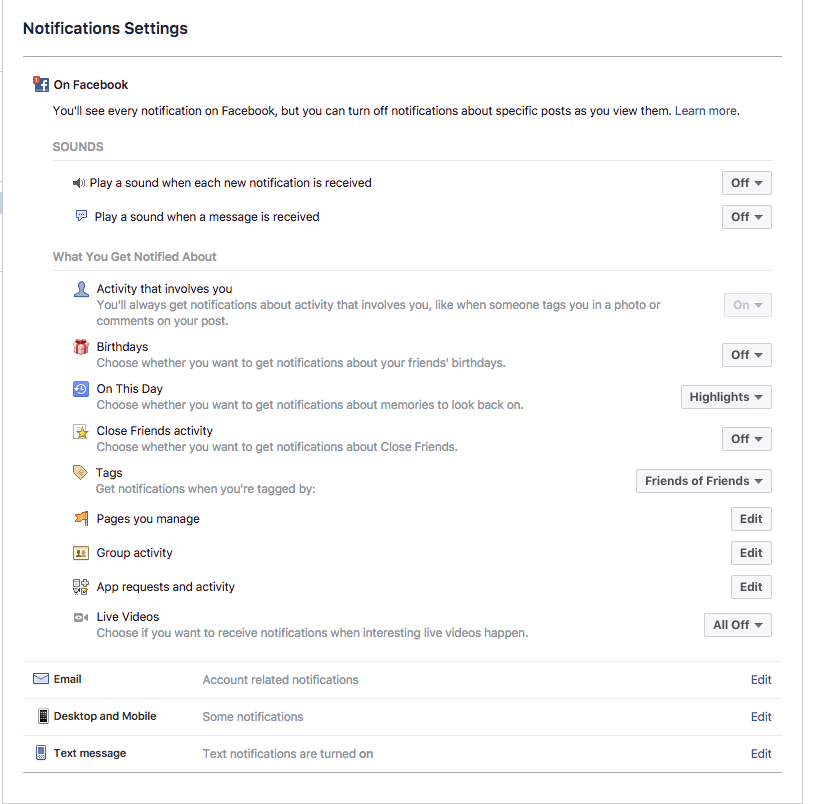Expand the On This Day Highlights dropdown

725,397
